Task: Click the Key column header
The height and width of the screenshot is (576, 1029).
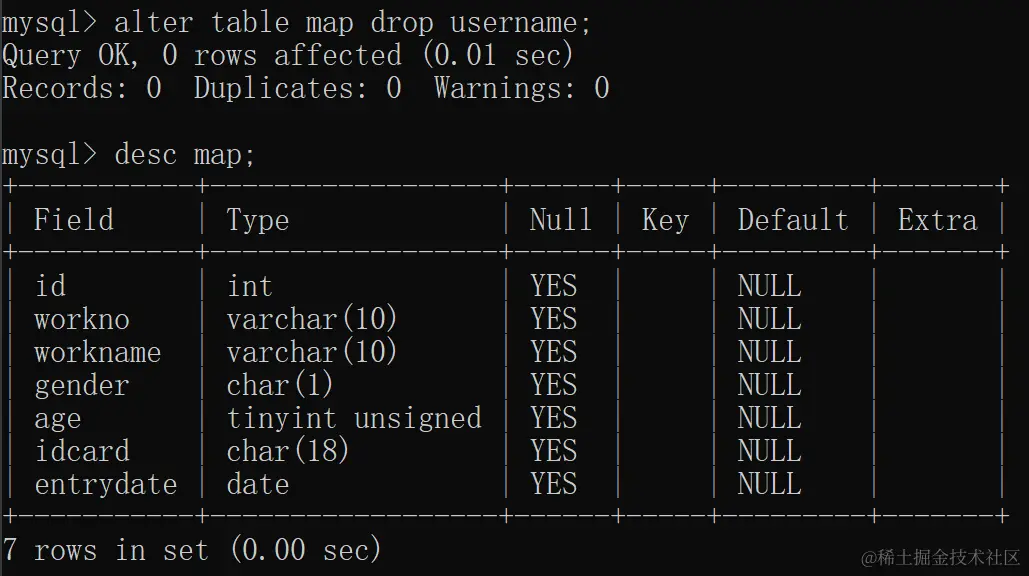Action: 665,220
